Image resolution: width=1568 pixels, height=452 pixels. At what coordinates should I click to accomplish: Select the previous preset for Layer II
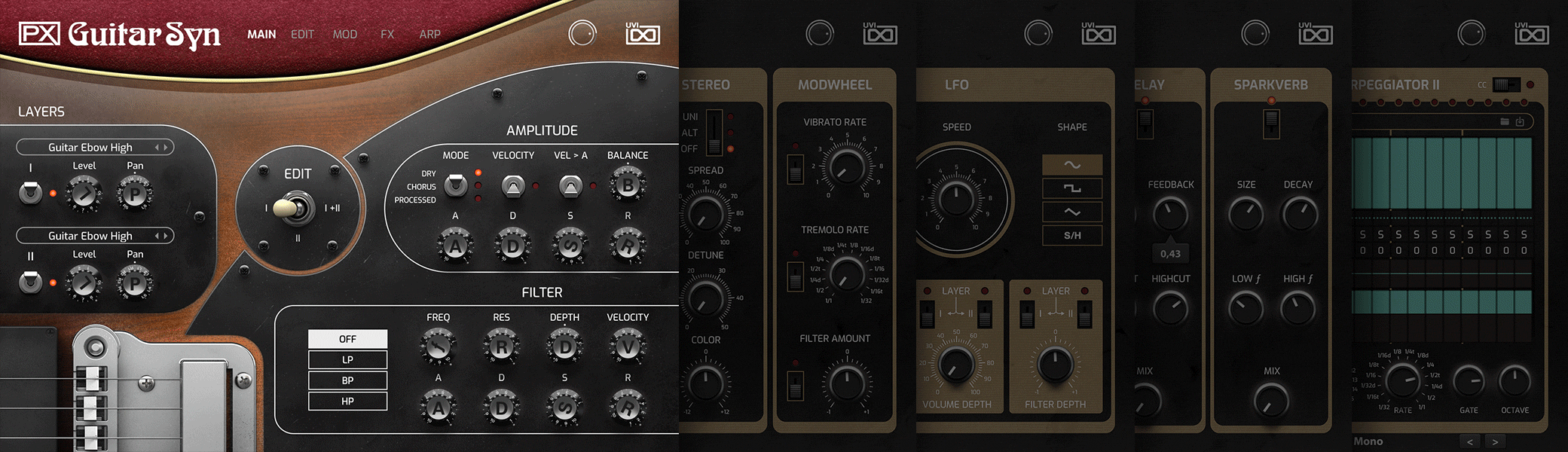click(x=157, y=236)
